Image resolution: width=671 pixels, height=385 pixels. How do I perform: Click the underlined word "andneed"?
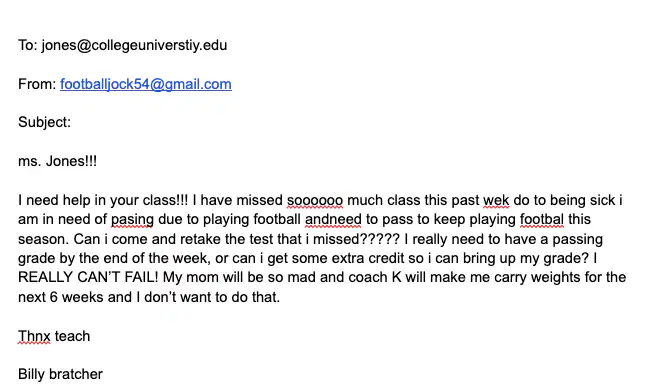333,219
